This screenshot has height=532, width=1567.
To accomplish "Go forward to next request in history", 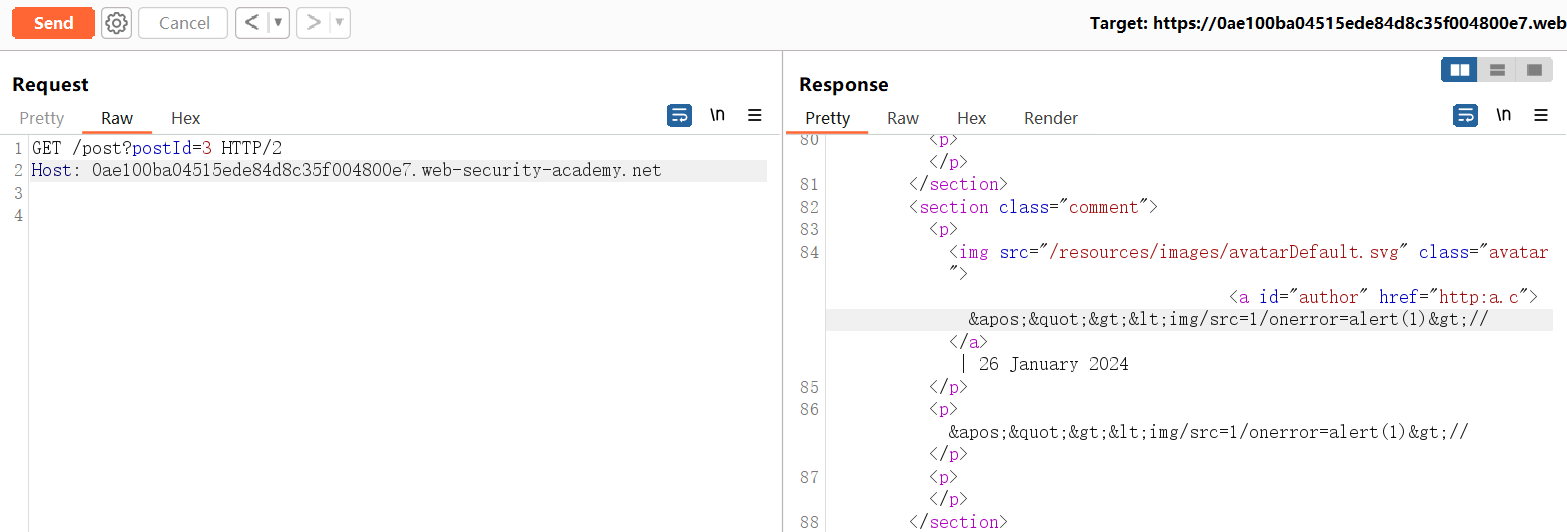I will coord(313,23).
